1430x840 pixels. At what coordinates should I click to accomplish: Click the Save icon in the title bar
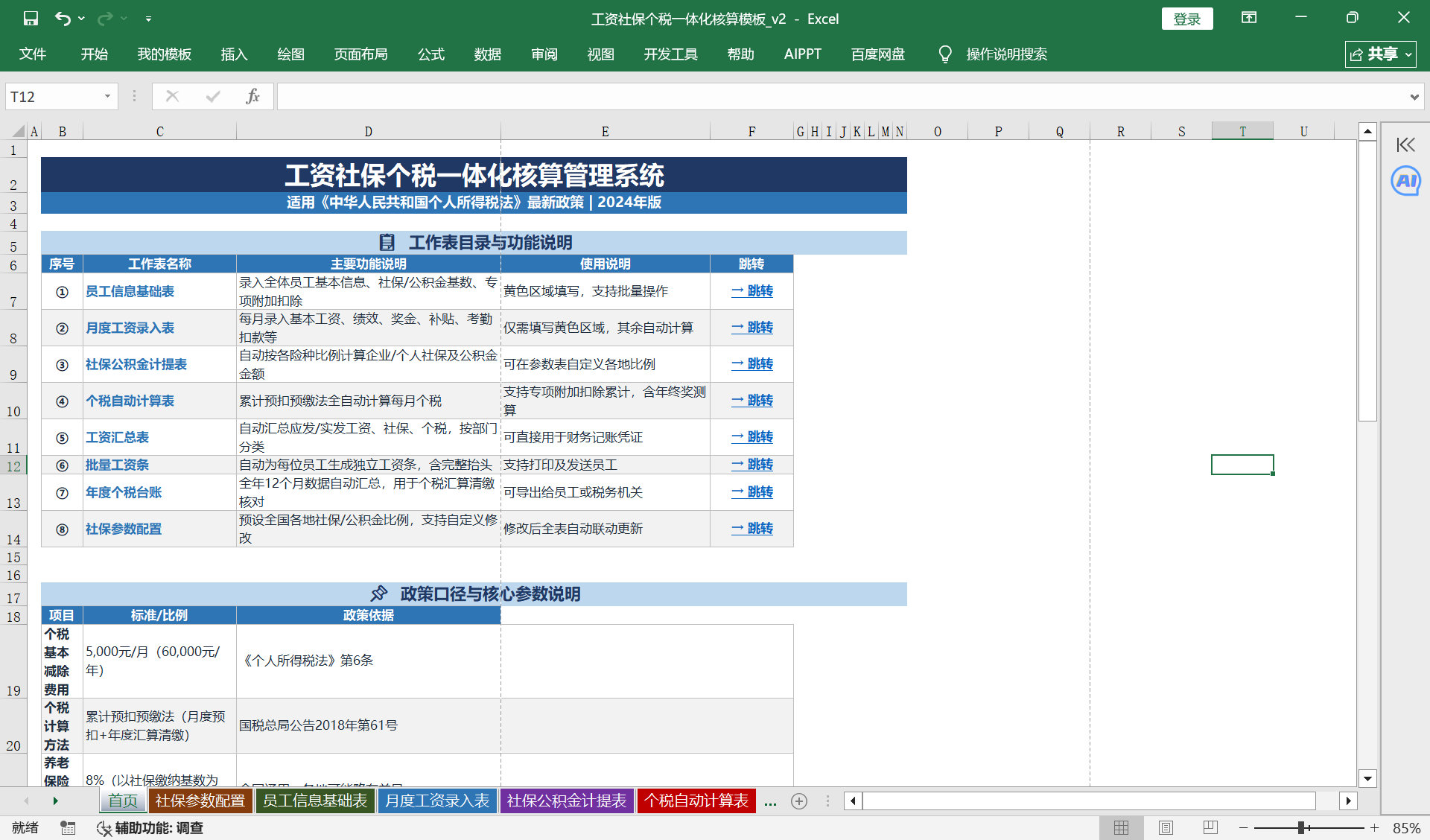click(x=31, y=19)
